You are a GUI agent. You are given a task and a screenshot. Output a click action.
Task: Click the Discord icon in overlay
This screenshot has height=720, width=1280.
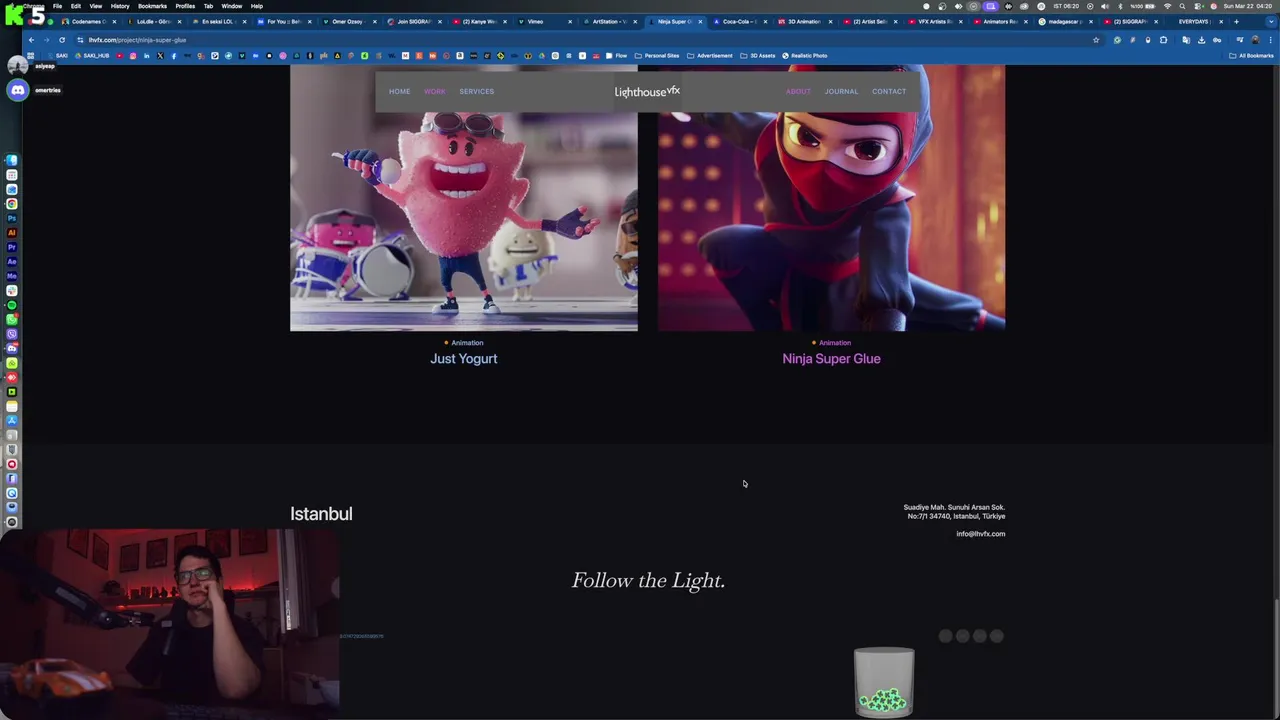pos(17,90)
